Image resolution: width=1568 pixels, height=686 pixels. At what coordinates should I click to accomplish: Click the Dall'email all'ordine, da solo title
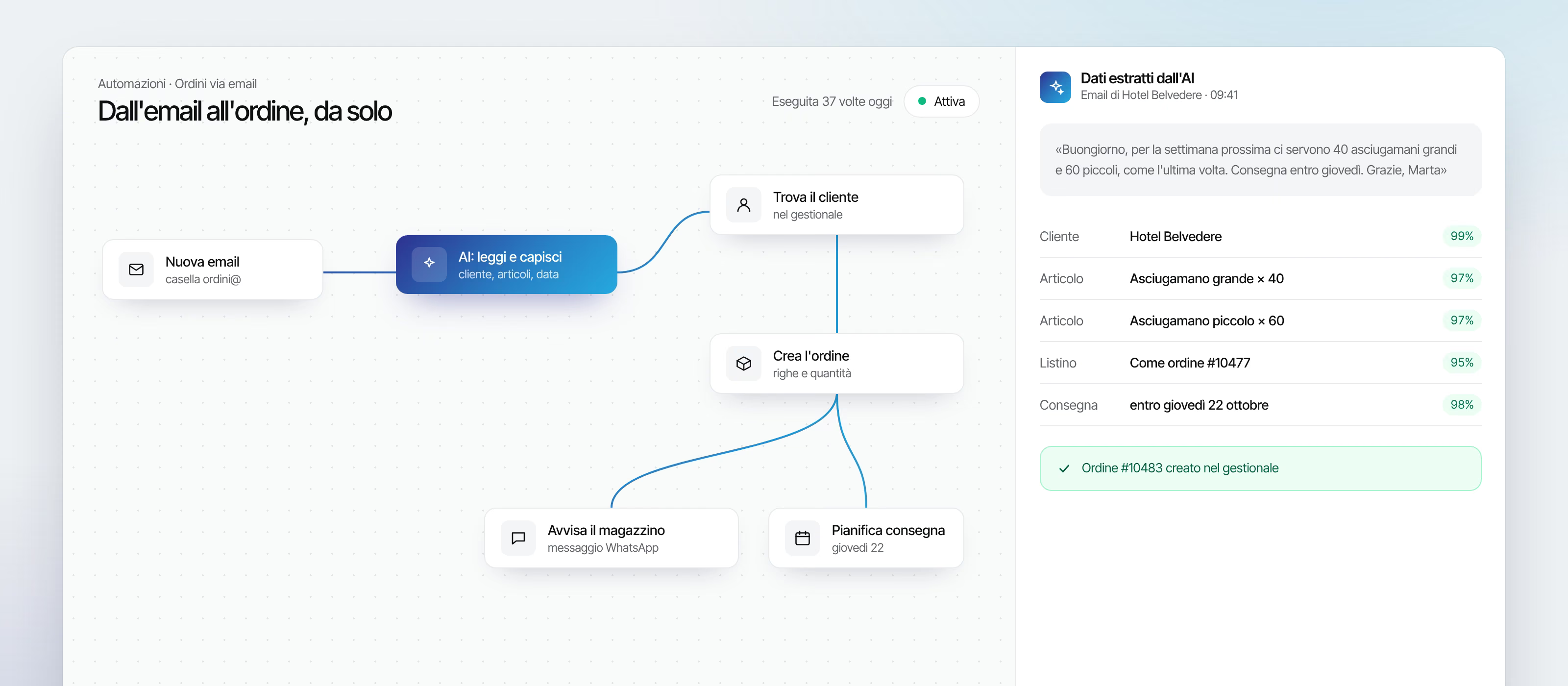245,111
